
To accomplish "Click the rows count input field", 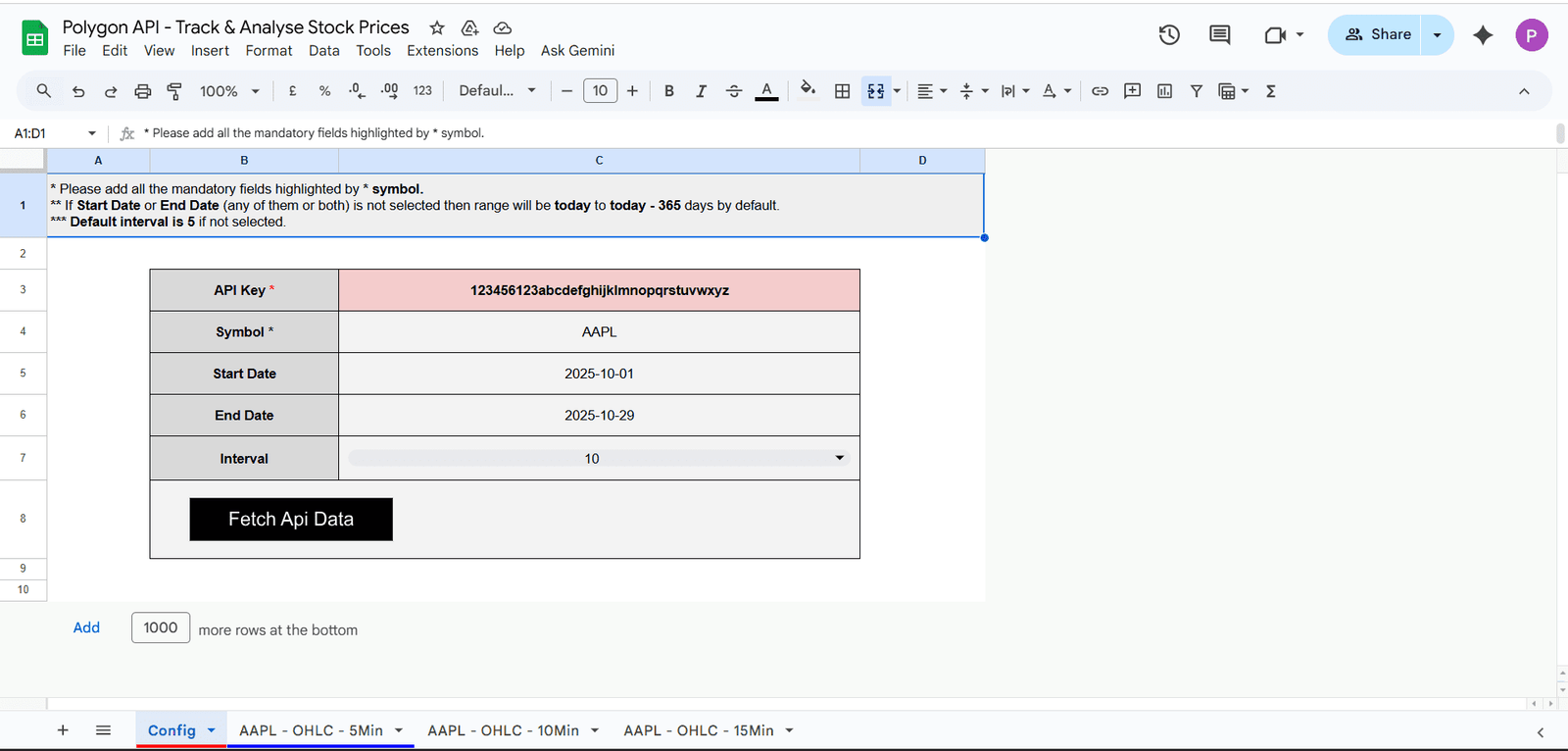I will click(x=161, y=627).
